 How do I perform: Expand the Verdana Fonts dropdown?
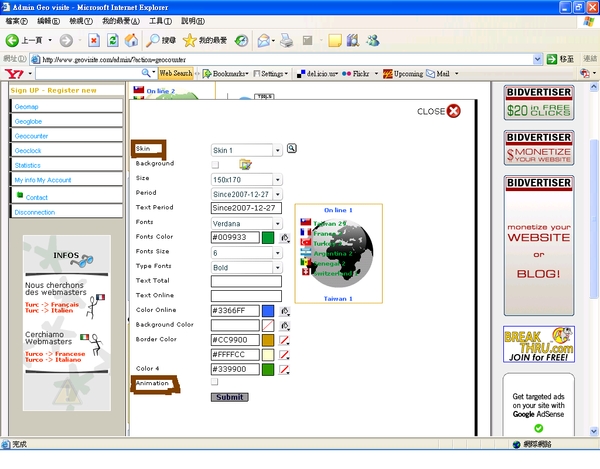click(x=246, y=223)
